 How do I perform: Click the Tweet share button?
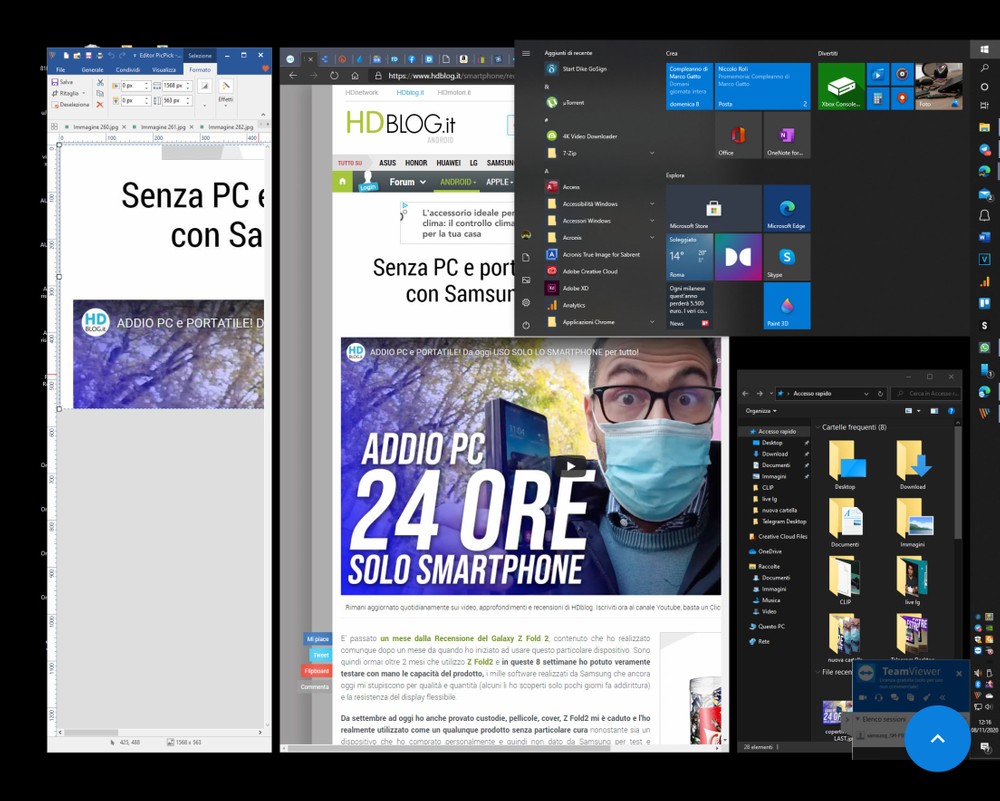[319, 655]
